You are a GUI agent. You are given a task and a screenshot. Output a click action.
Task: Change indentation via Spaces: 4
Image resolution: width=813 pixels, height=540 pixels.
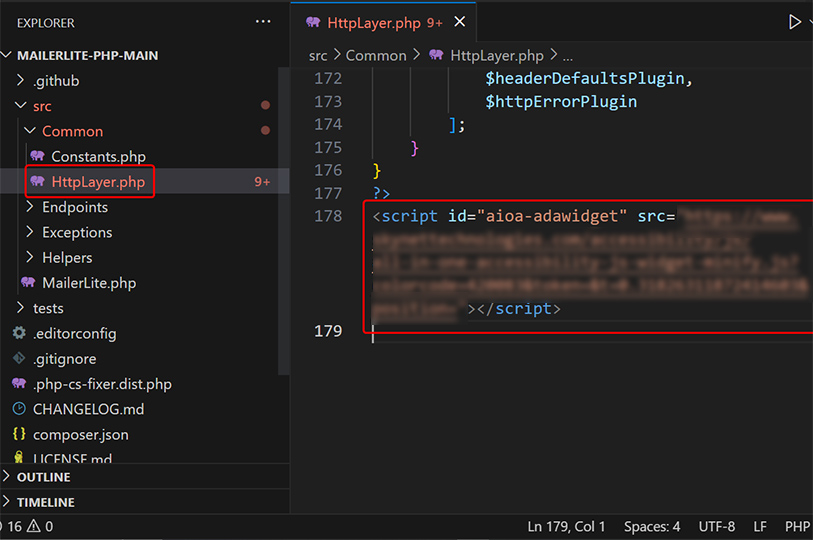(652, 526)
